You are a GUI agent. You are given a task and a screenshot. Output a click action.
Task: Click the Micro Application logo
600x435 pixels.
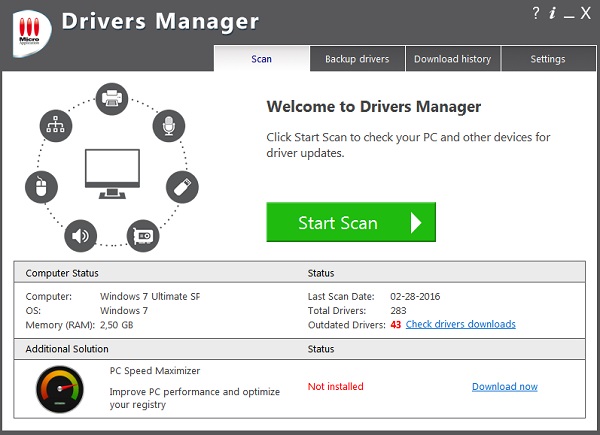click(31, 34)
